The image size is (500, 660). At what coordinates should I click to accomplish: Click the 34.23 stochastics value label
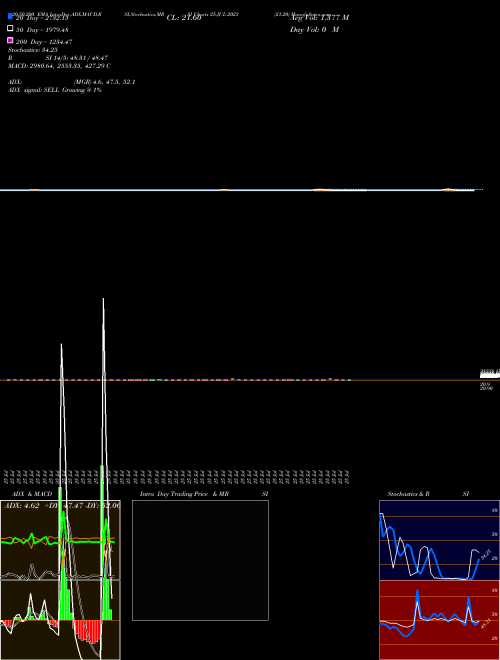point(486,555)
